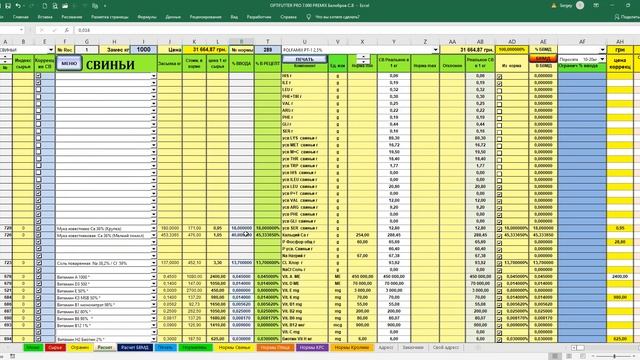Click the orange БМВД button

(x=543, y=59)
